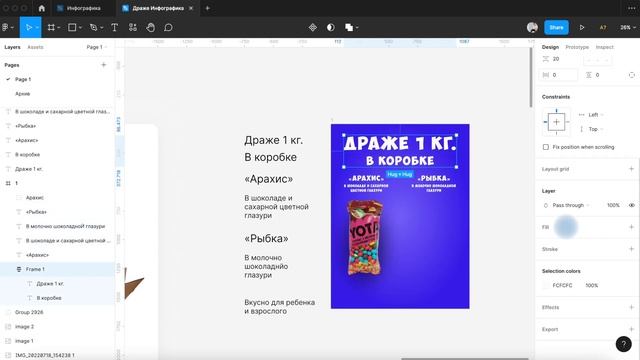The image size is (640, 360).
Task: Select the image 2 layer
Action: (x=57, y=326)
